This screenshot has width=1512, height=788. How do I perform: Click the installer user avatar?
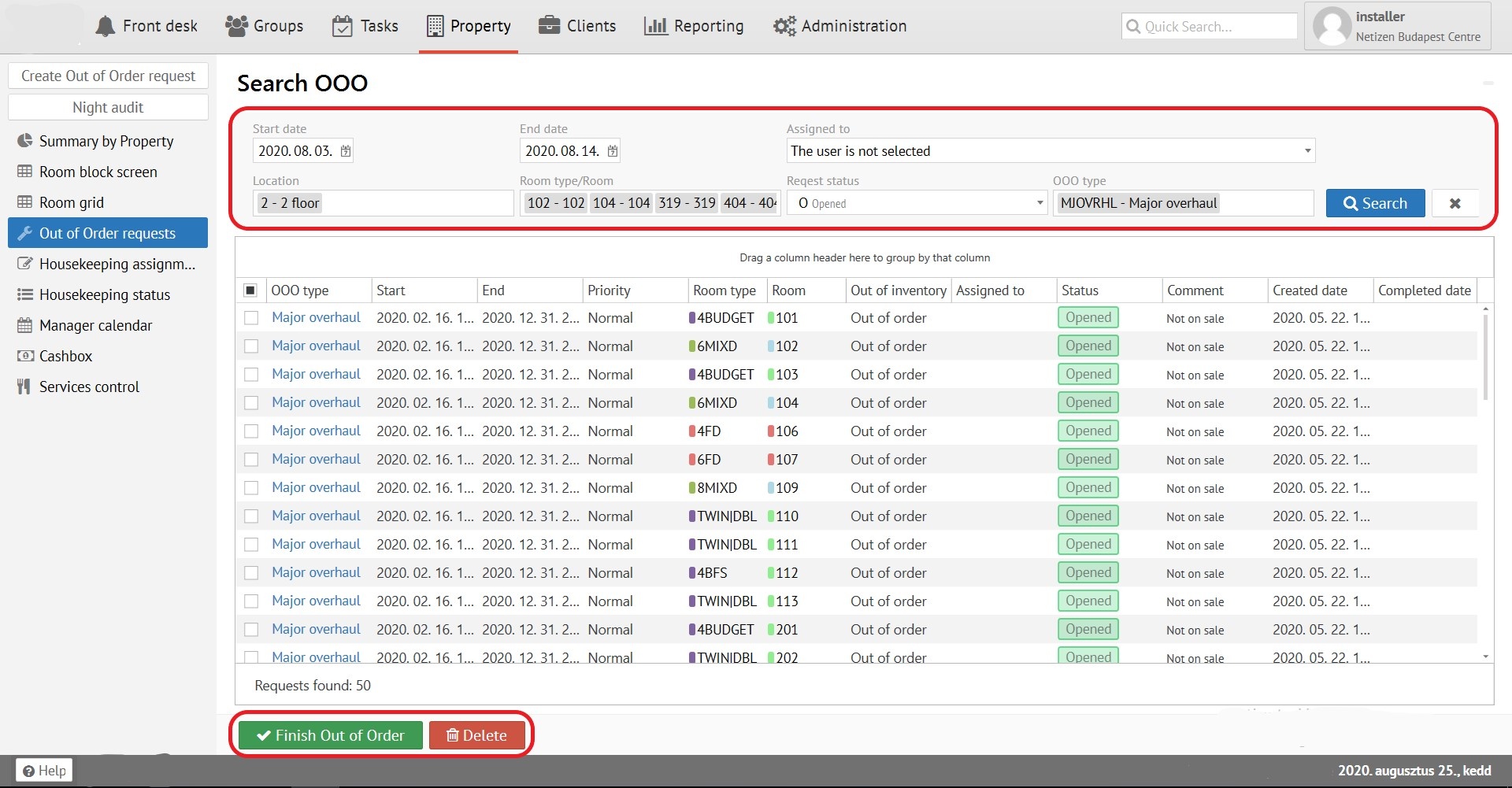[1332, 26]
